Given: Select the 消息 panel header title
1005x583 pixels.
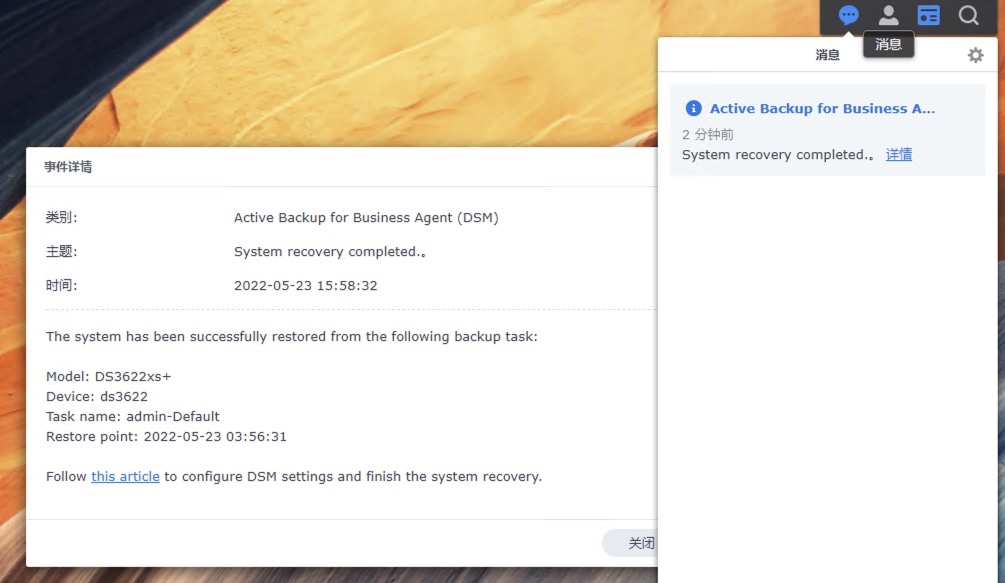Looking at the screenshot, I should click(827, 55).
